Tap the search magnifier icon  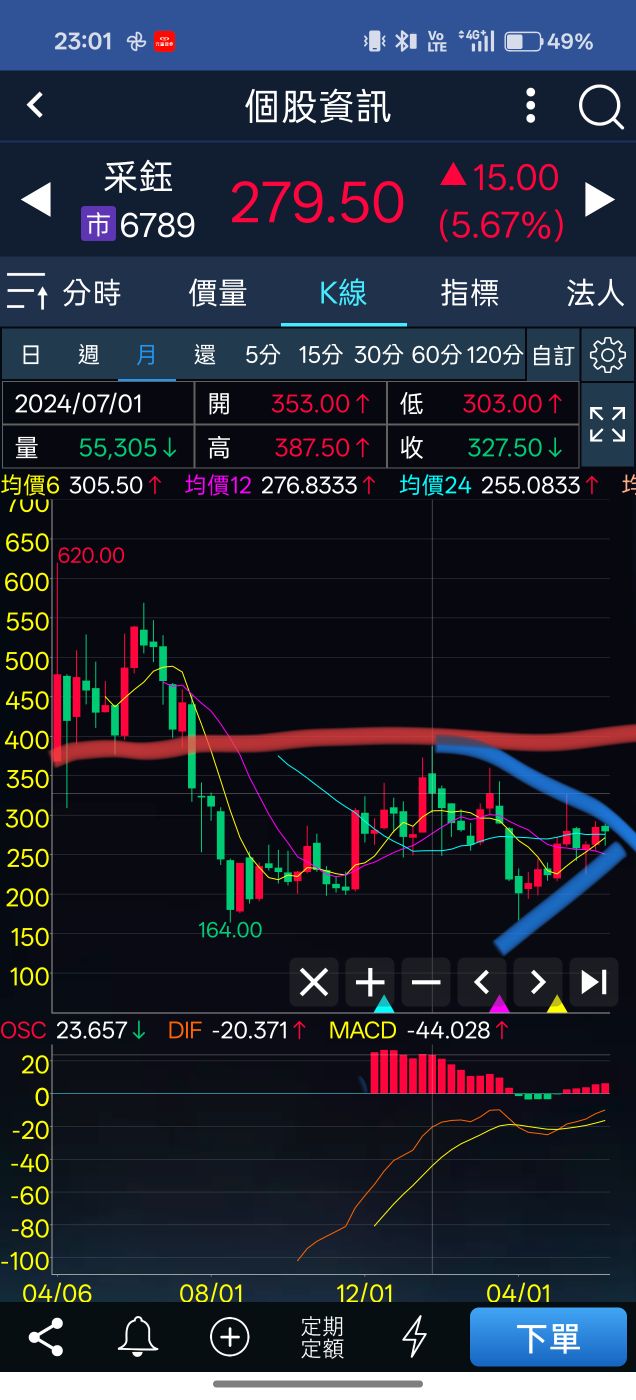(x=600, y=106)
